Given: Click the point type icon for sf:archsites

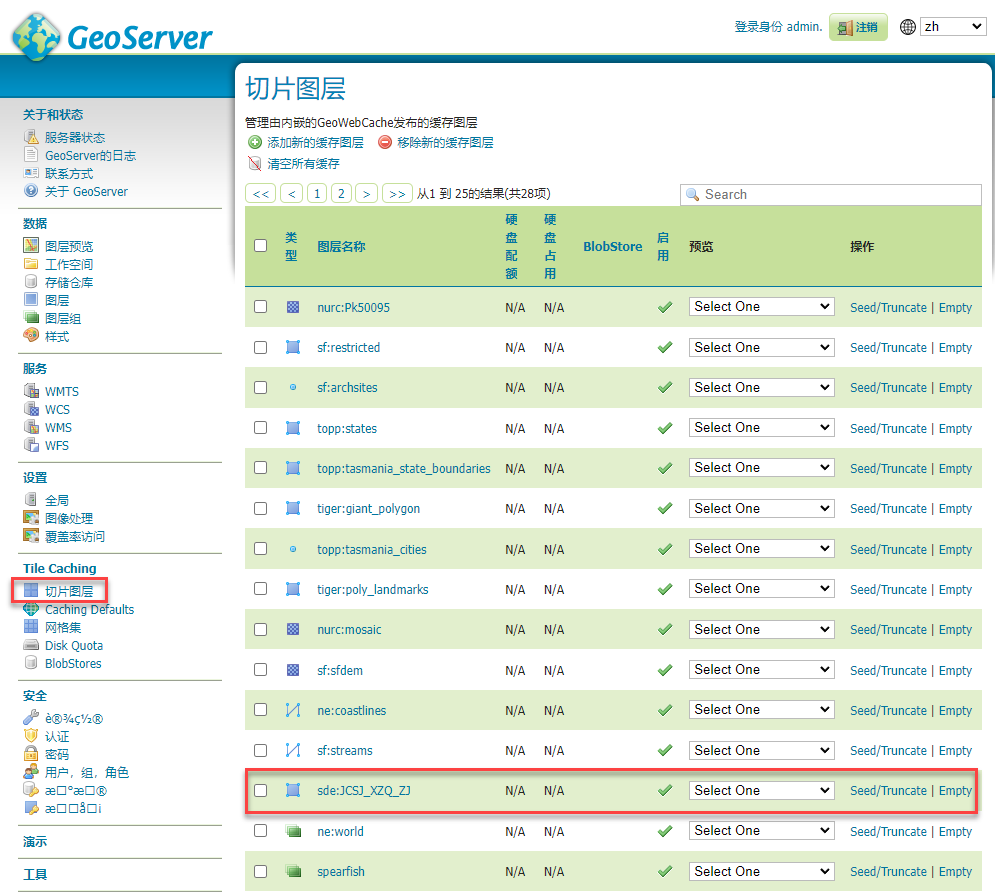Looking at the screenshot, I should coord(293,388).
